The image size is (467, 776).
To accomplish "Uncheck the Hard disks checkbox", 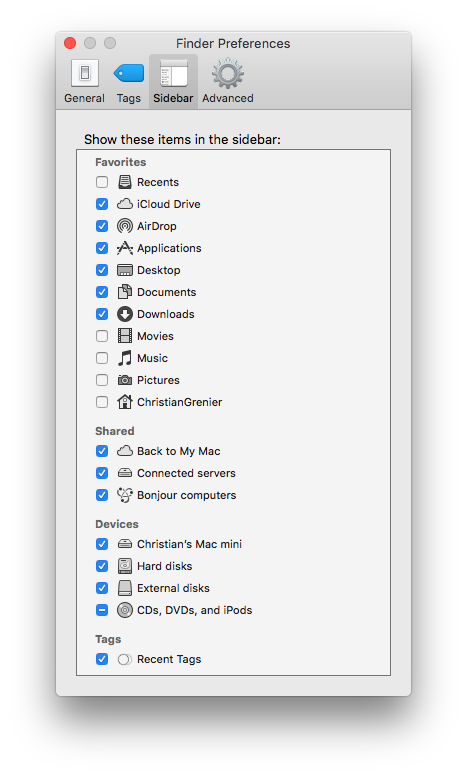I will (x=102, y=566).
